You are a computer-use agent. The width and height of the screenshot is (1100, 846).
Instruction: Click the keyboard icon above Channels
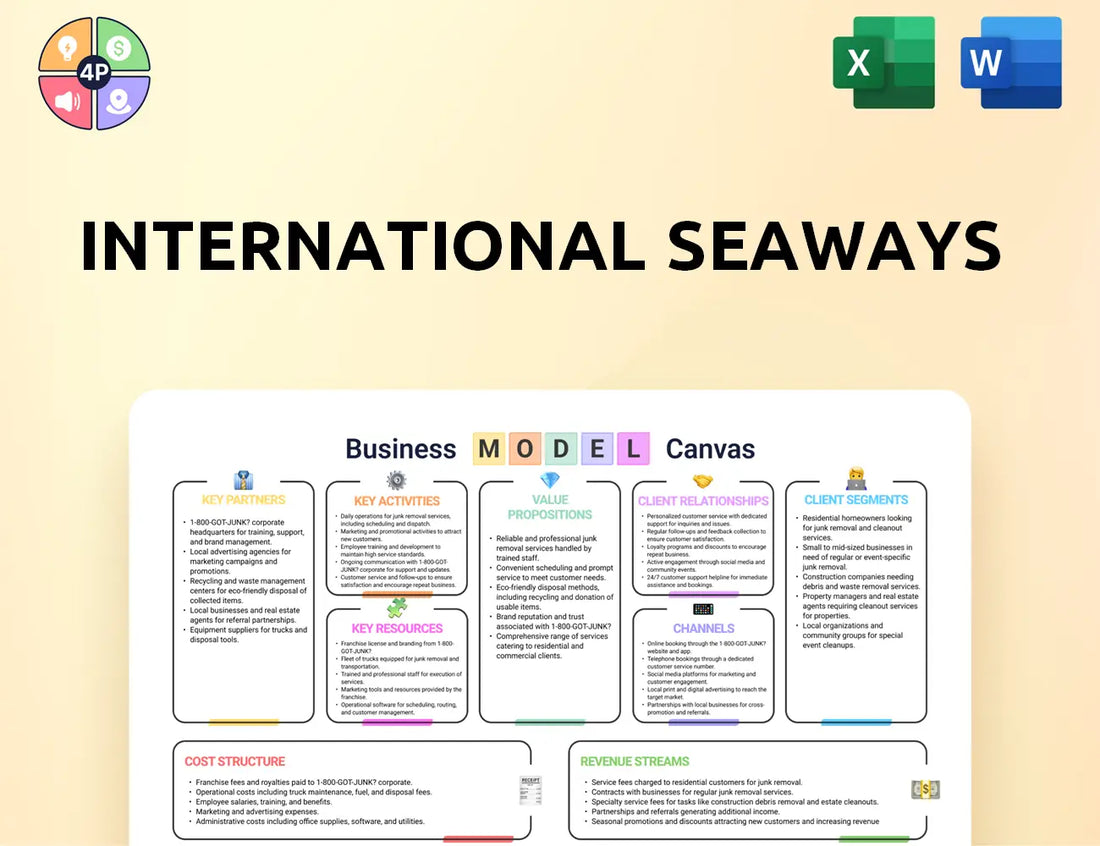coord(703,609)
